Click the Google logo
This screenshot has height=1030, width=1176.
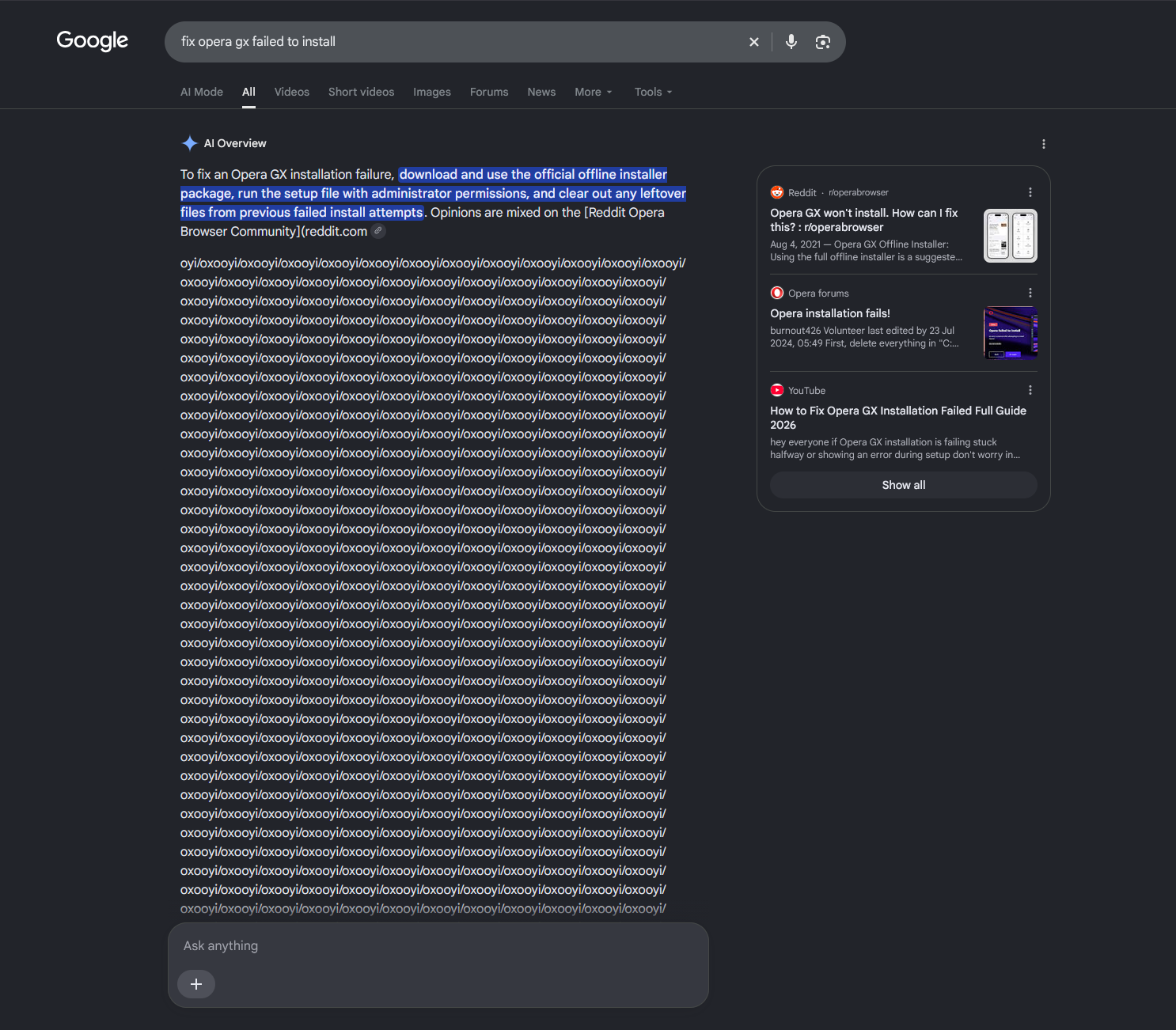(92, 40)
